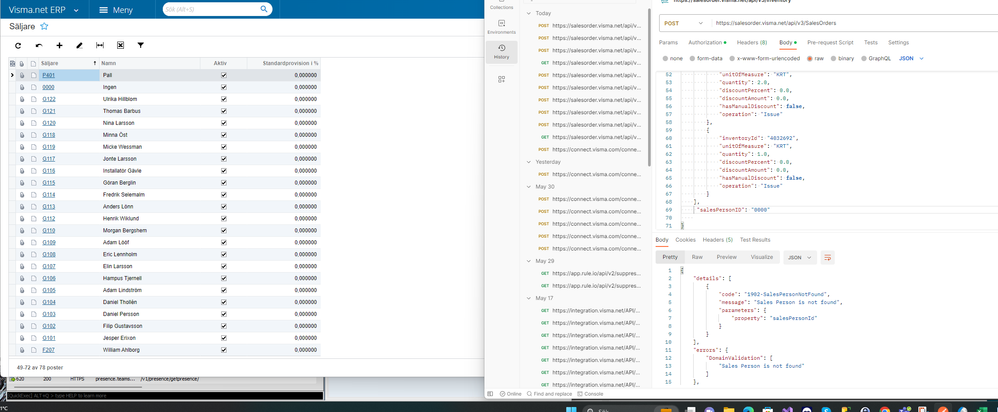
Task: Click the Excel export icon in toolbar
Action: coord(120,46)
